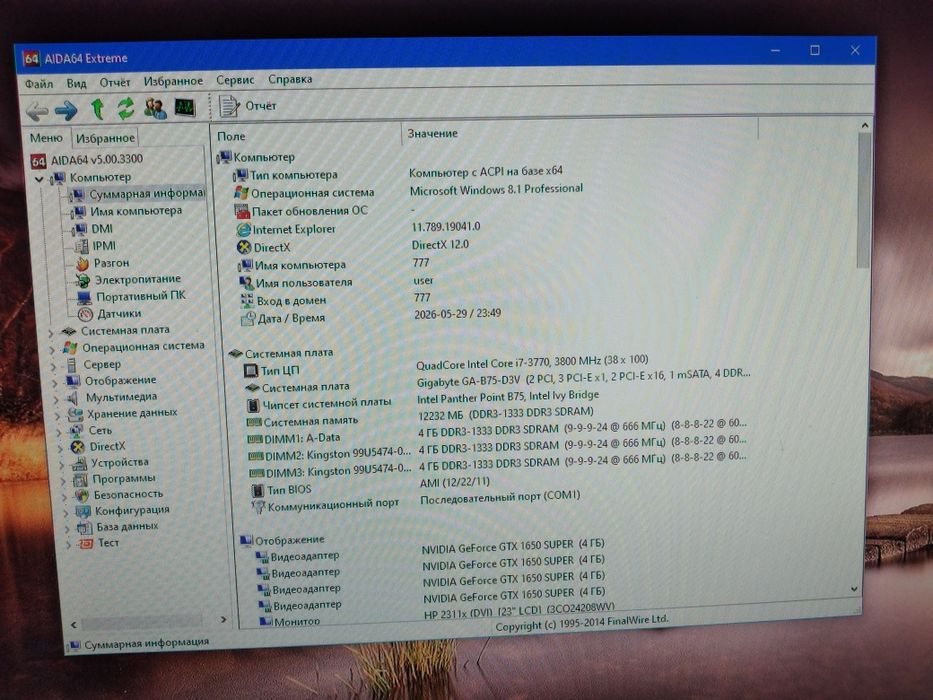Screen dimensions: 933x700
Task: Click the Тест tree icon
Action: click(x=85, y=543)
